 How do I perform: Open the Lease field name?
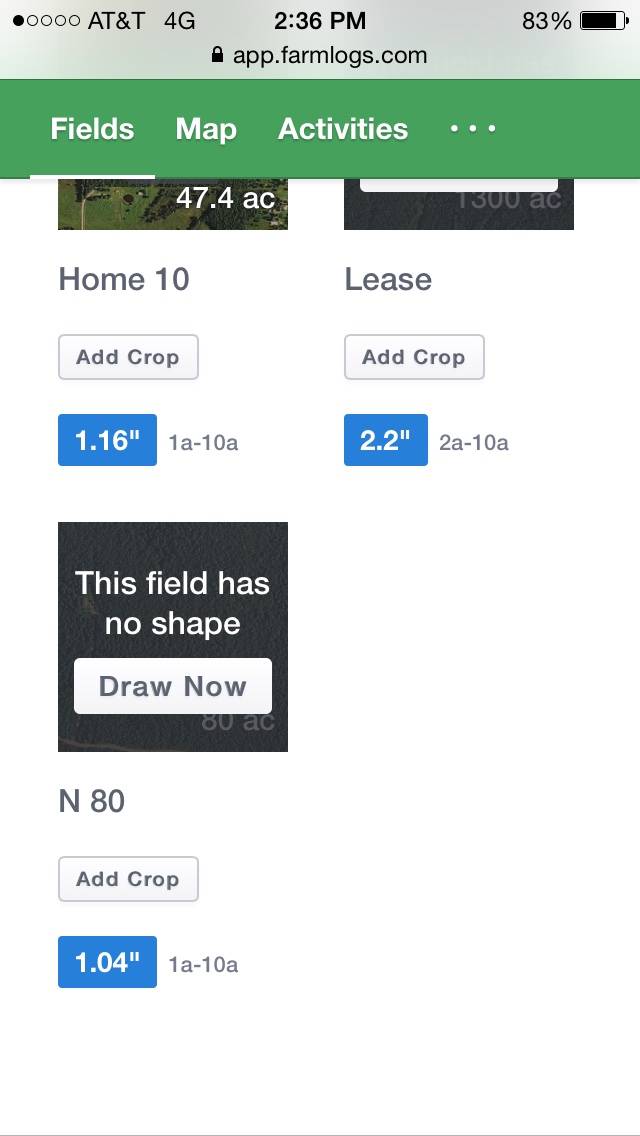click(x=388, y=279)
